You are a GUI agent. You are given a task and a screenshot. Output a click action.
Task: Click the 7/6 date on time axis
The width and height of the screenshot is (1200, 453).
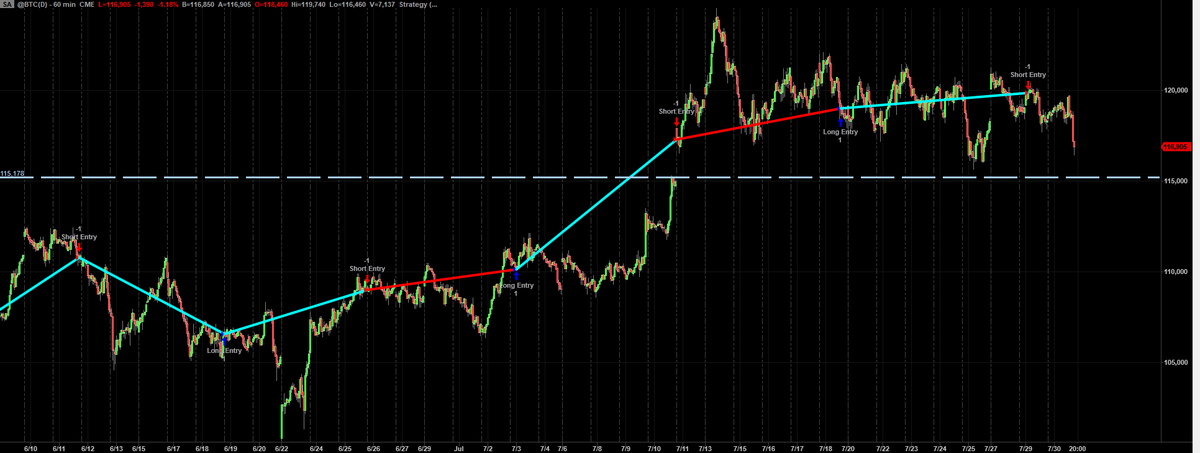click(562, 449)
